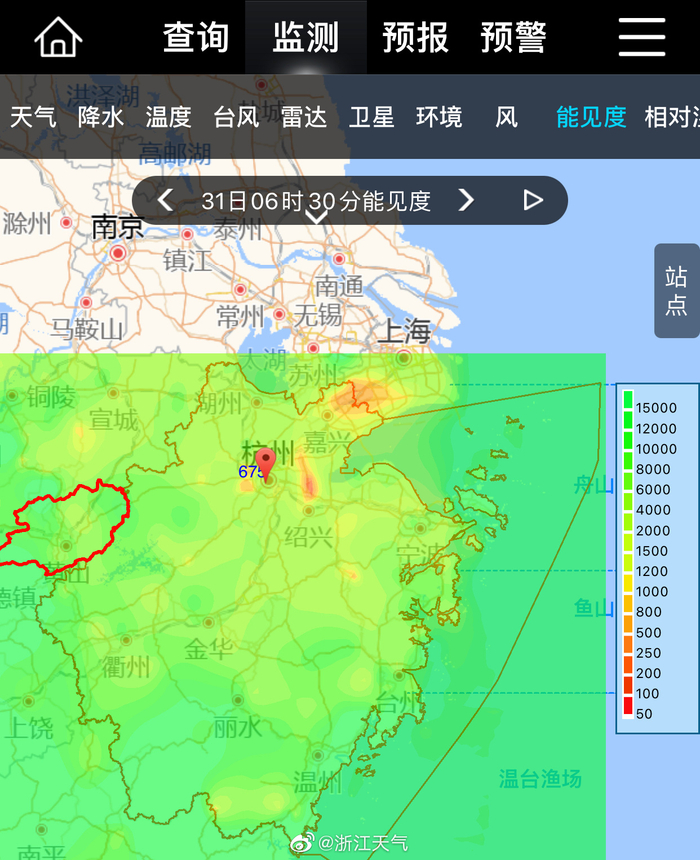Screen dimensions: 700x860
Task: Open the hamburger menu
Action: [642, 37]
